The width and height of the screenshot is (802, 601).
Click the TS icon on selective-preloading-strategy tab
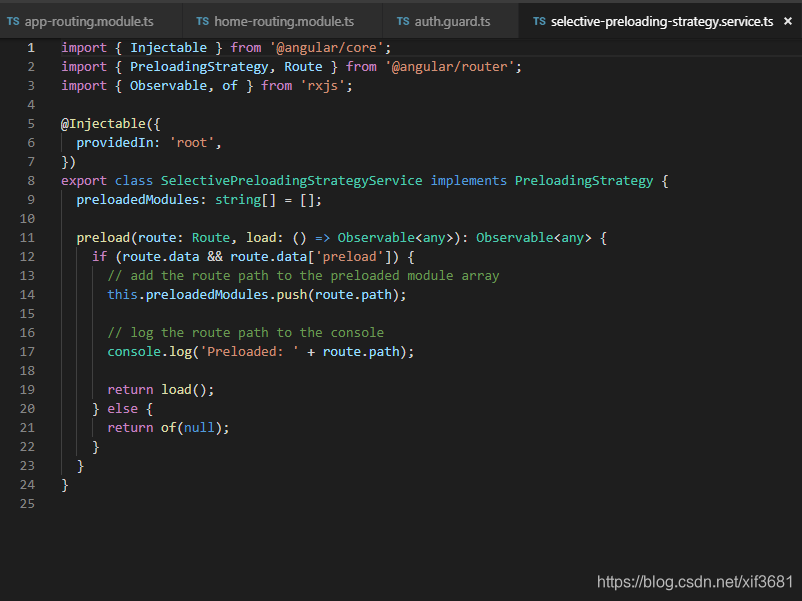(x=539, y=21)
